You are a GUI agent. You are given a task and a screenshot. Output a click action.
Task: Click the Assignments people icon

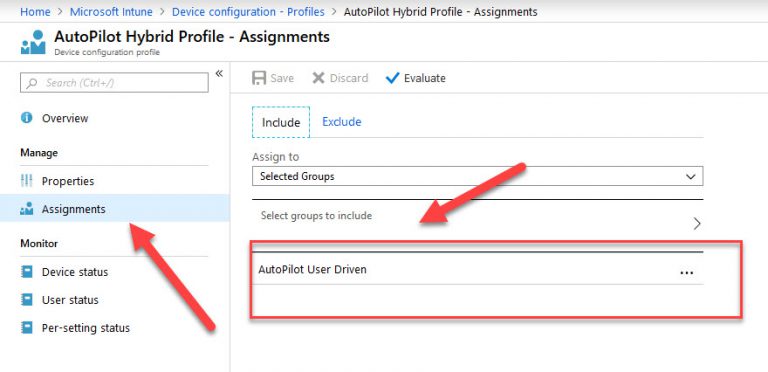(26, 209)
